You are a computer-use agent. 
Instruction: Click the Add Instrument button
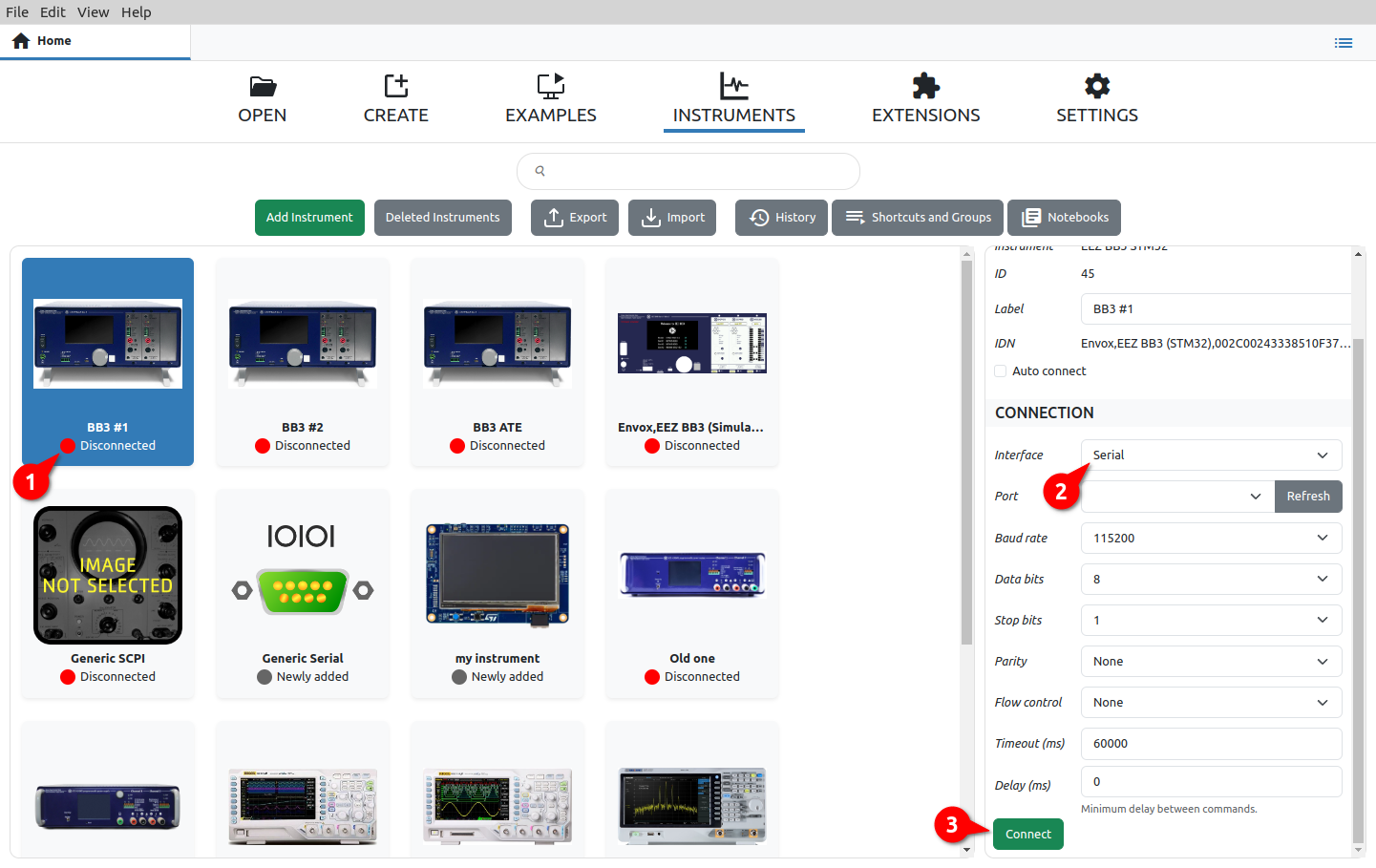(309, 218)
